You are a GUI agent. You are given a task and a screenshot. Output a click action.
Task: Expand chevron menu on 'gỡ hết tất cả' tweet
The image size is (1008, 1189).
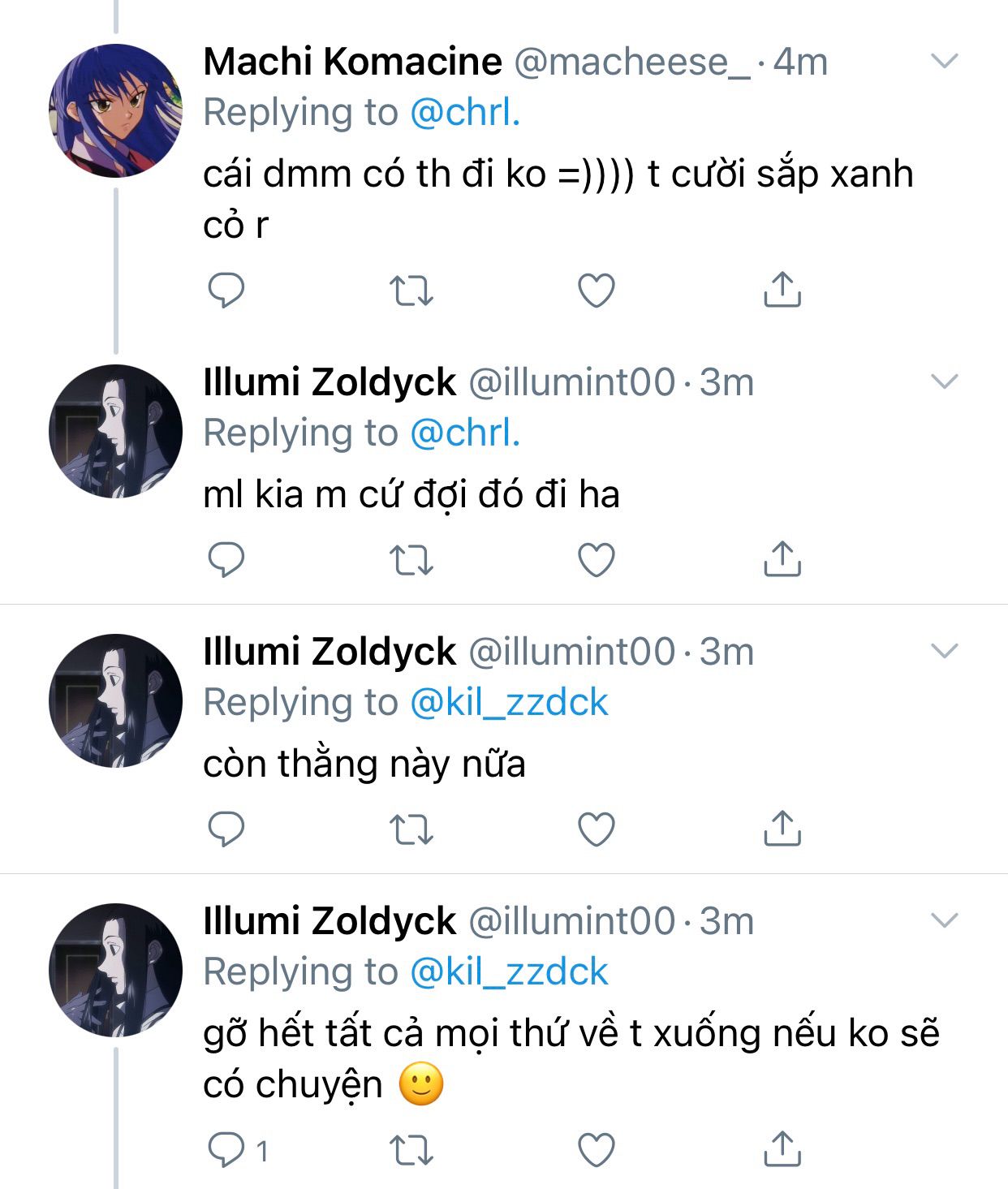pos(944,920)
